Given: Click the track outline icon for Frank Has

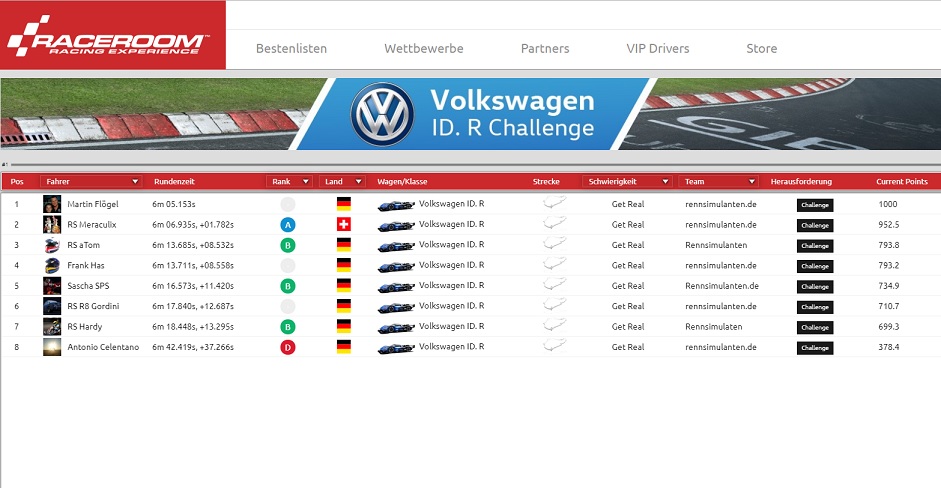Looking at the screenshot, I should pos(553,265).
